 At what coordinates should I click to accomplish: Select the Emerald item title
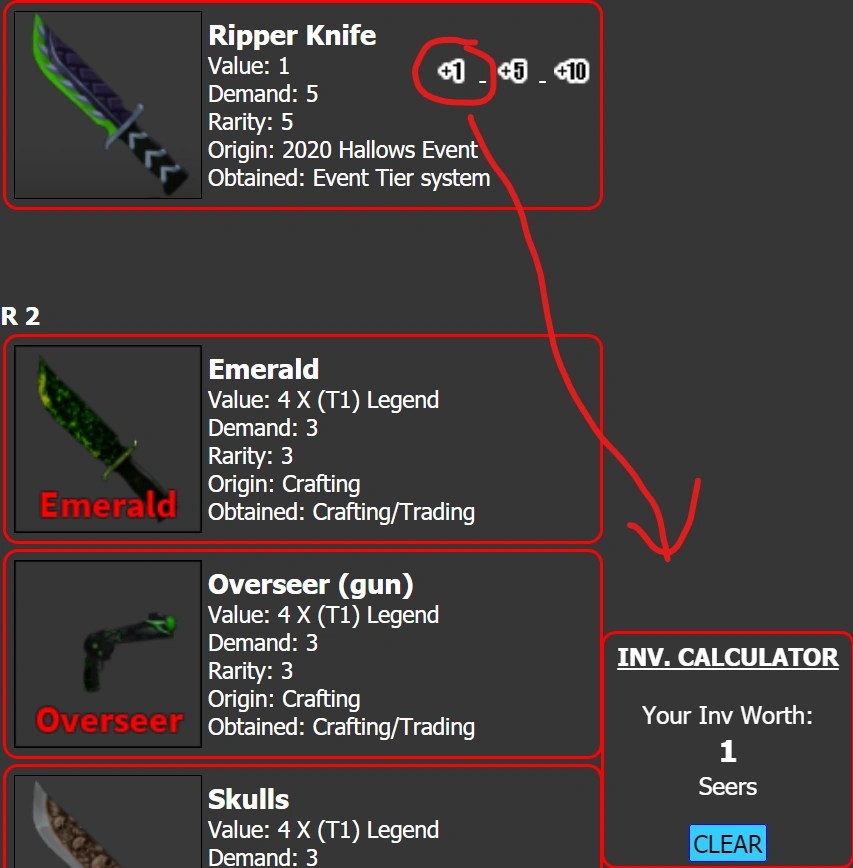(263, 369)
